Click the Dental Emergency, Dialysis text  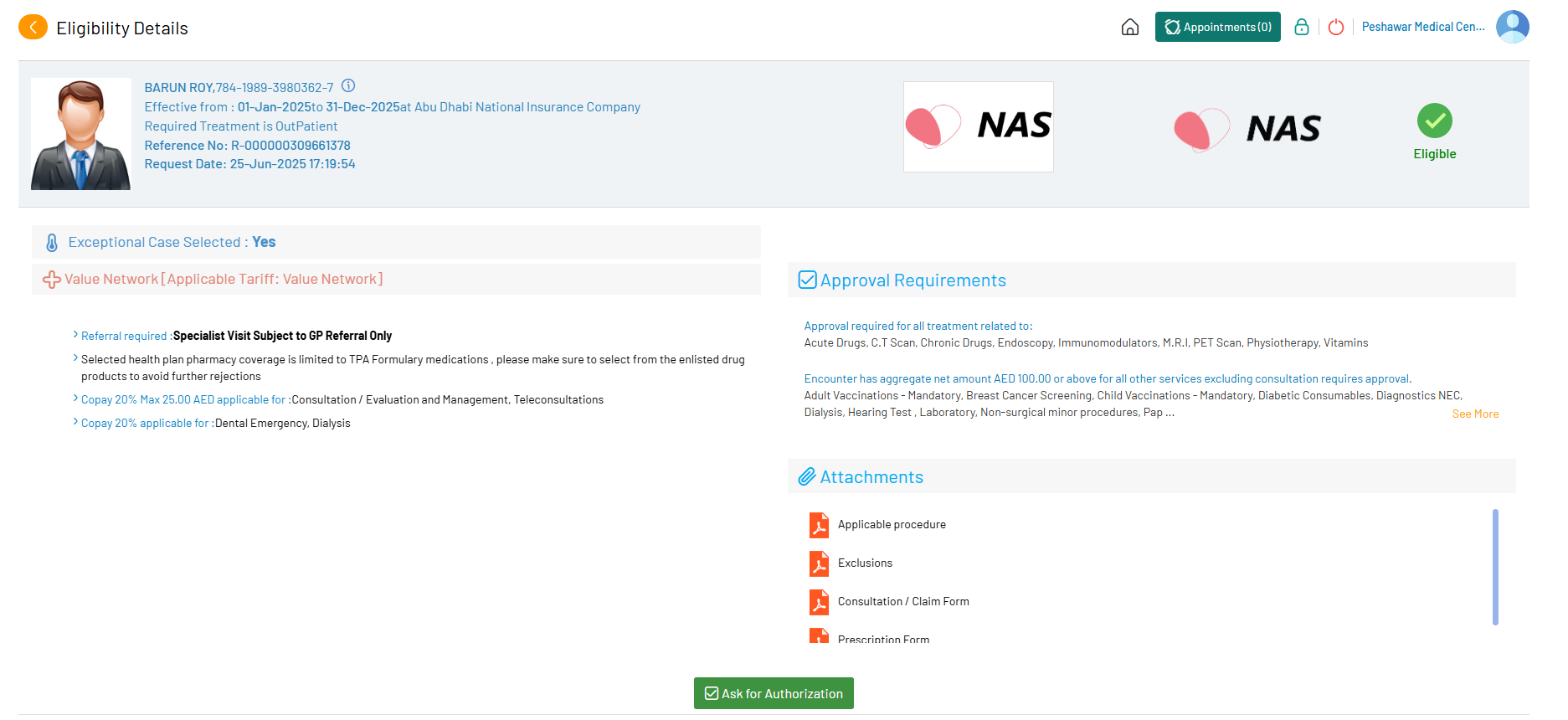pyautogui.click(x=283, y=424)
